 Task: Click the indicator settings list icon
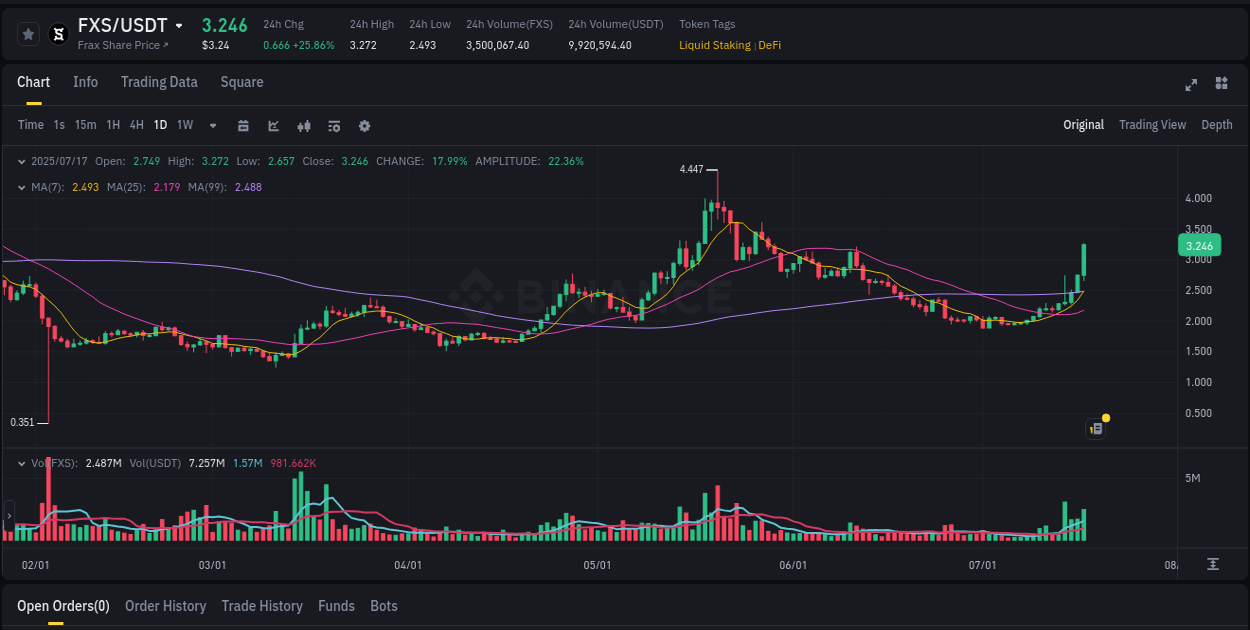pos(333,125)
